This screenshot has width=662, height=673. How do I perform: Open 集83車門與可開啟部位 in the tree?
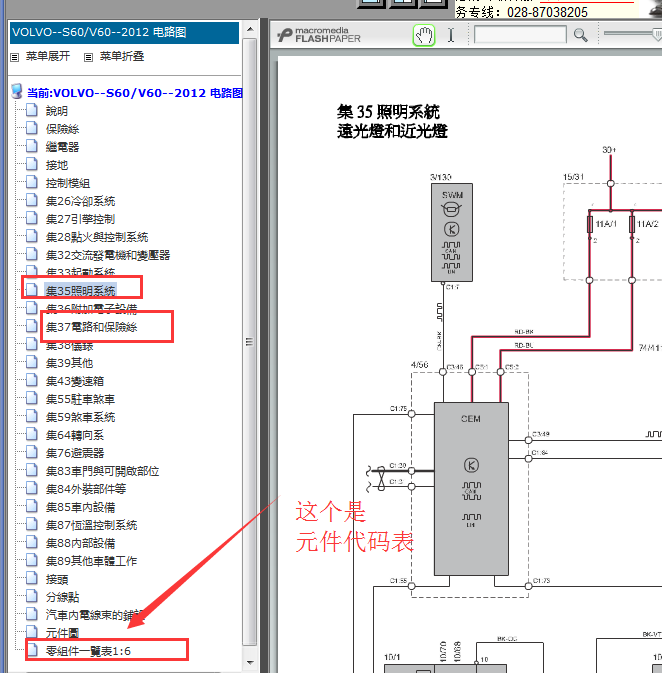[102, 471]
